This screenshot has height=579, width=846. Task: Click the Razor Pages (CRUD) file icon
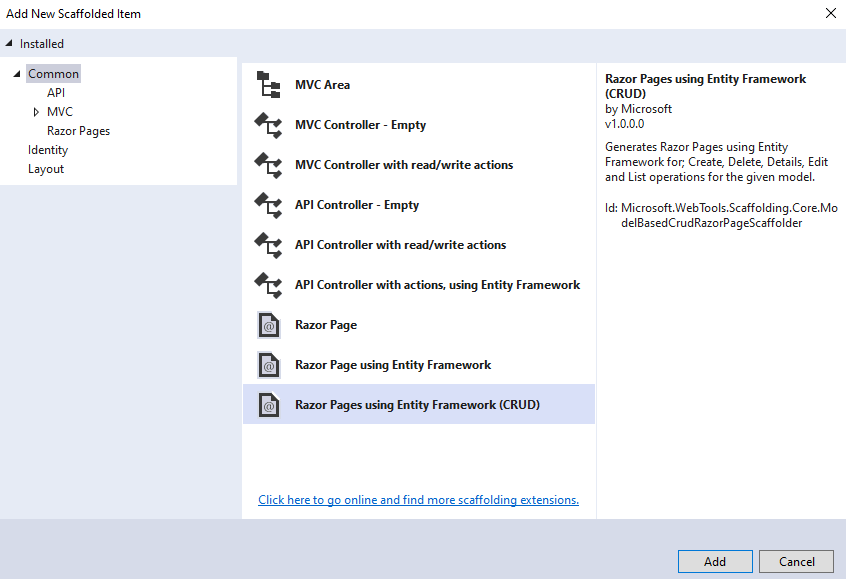point(269,405)
